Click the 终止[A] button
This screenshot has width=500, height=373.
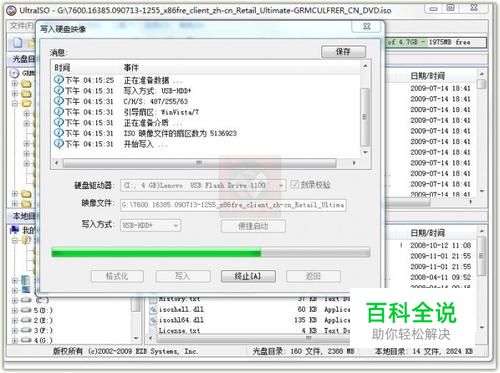click(x=248, y=276)
